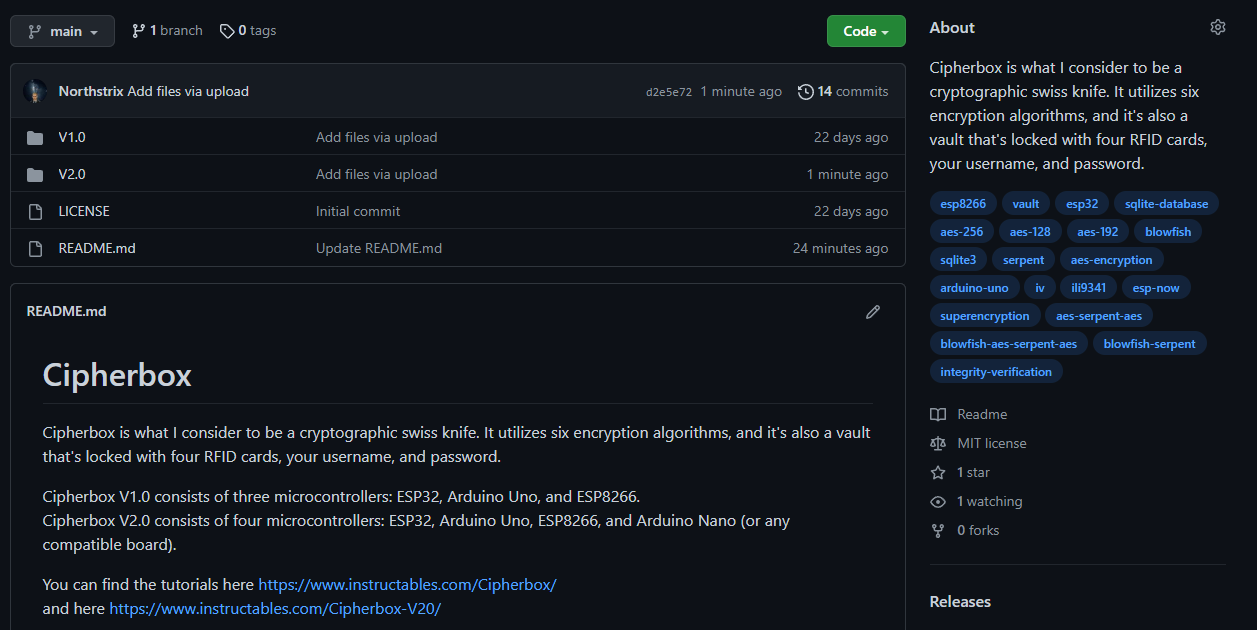Click the branch icon beside 1 branch

pyautogui.click(x=138, y=31)
